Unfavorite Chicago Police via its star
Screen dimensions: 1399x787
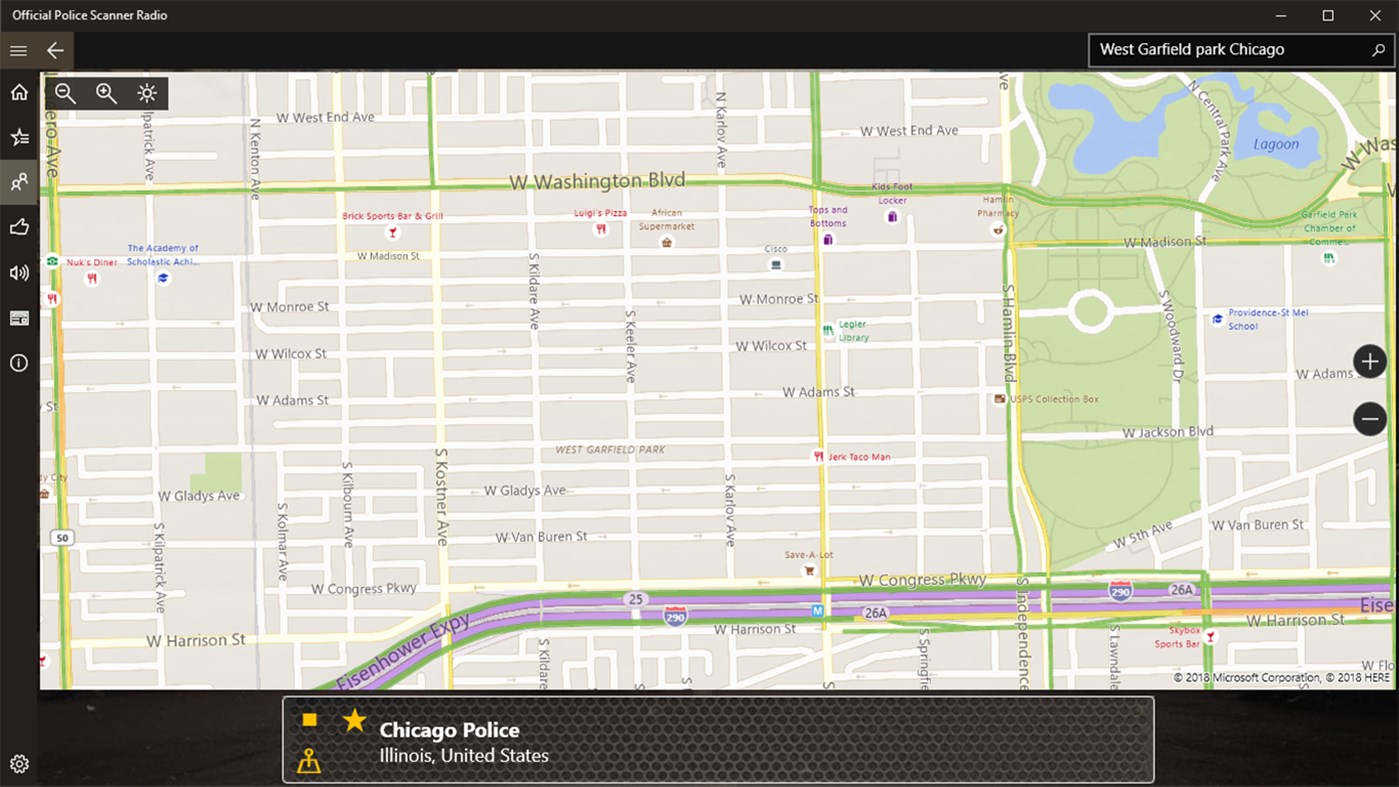click(x=353, y=719)
